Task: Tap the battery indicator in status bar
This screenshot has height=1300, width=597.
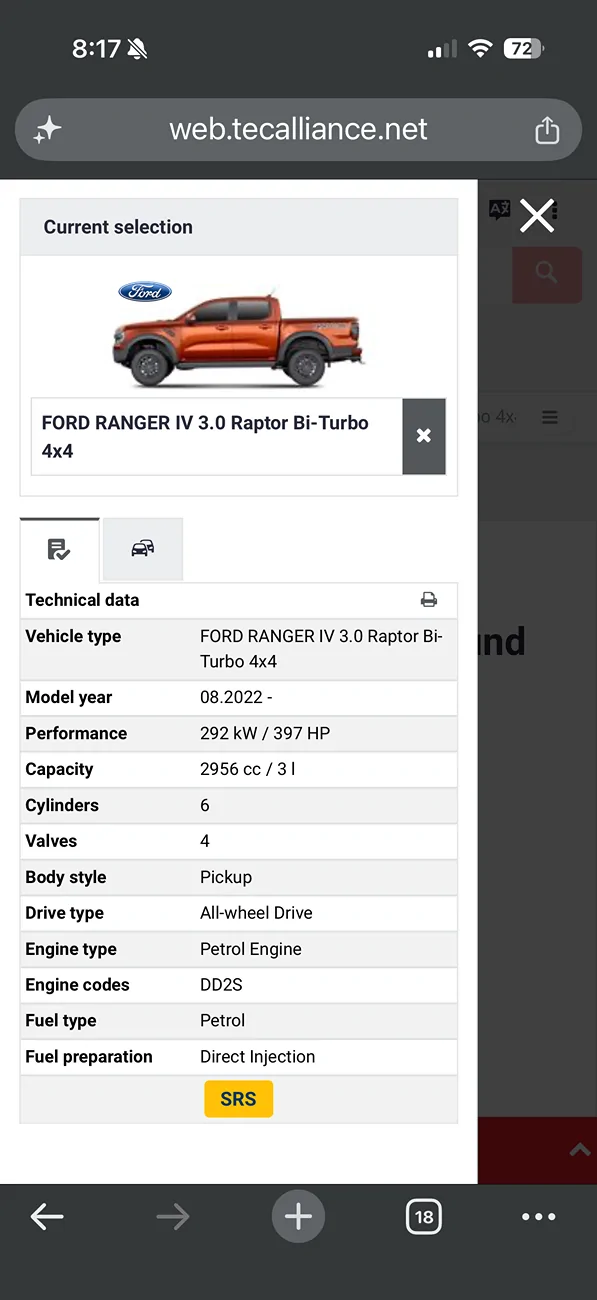Action: tap(525, 48)
